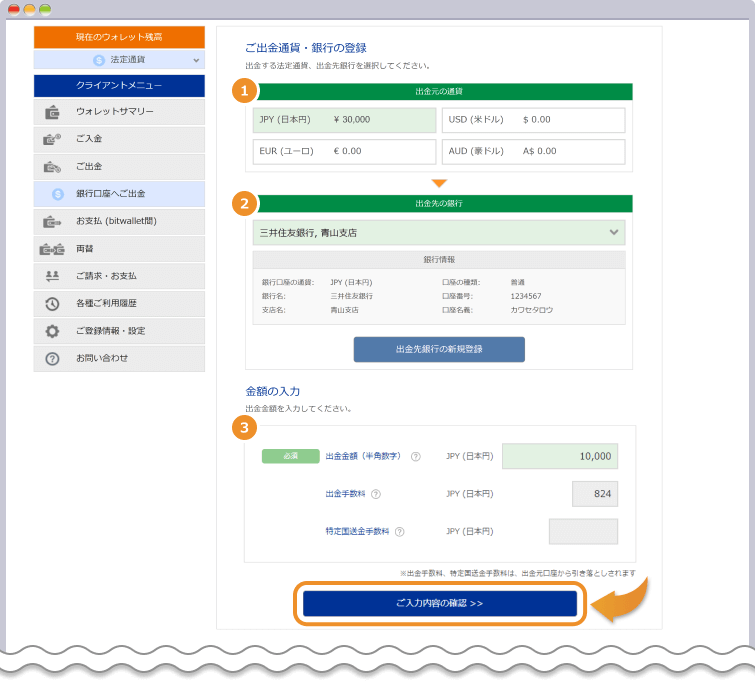
Task: Click 出金金額（半角数字）label link
Action: pos(363,457)
